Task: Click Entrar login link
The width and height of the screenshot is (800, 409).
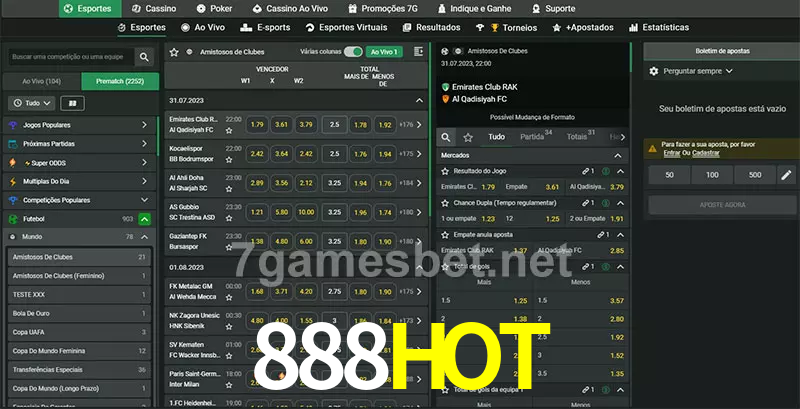Action: (x=671, y=153)
